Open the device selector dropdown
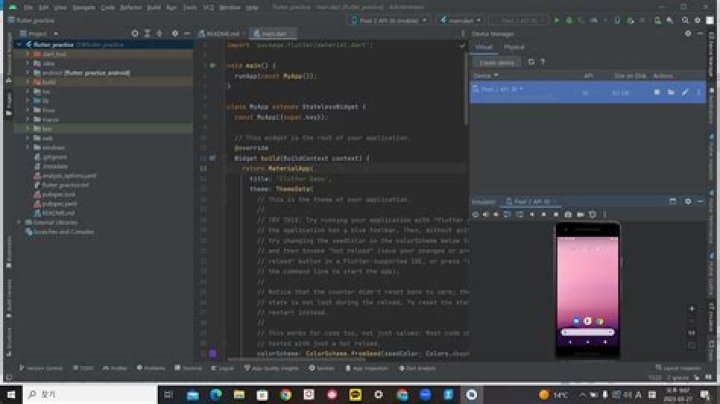The image size is (720, 404). tap(389, 21)
